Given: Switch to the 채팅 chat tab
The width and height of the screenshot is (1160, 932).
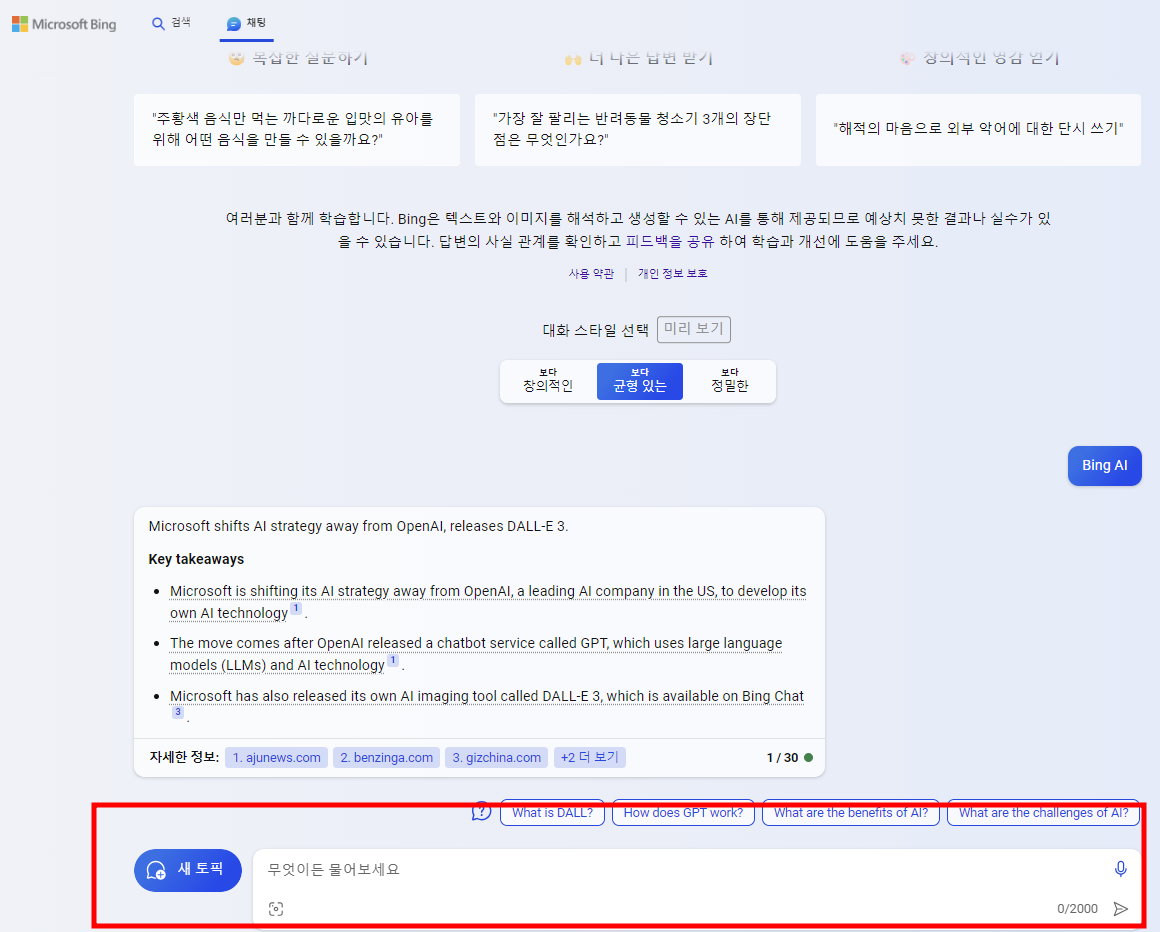Looking at the screenshot, I should [246, 24].
